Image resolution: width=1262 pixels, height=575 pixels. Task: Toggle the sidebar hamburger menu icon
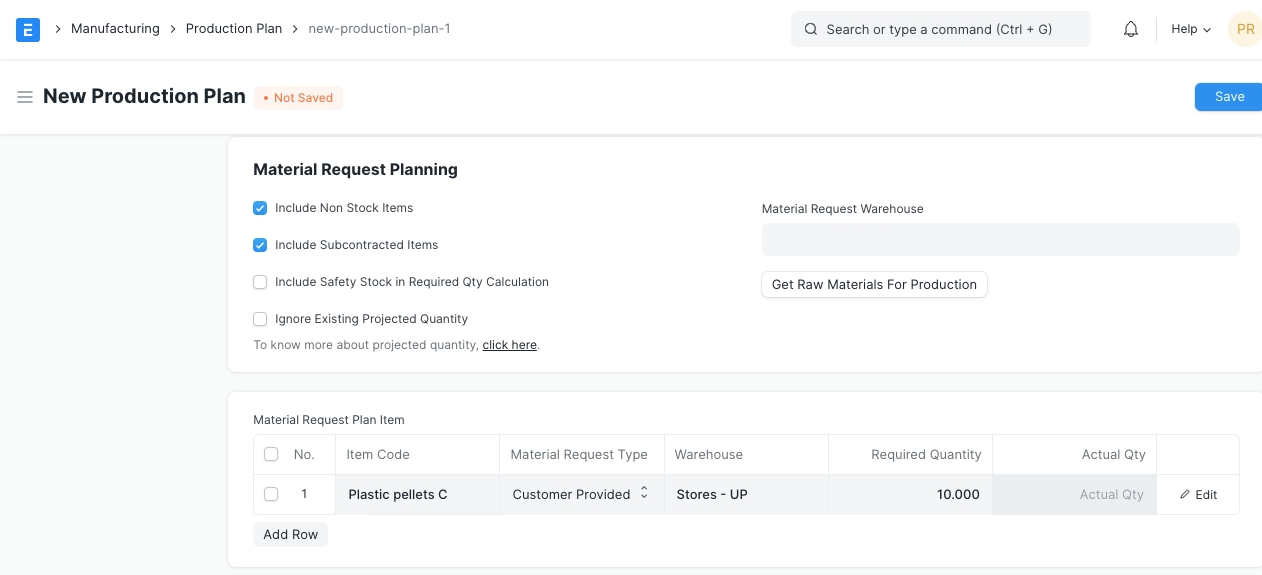point(25,97)
